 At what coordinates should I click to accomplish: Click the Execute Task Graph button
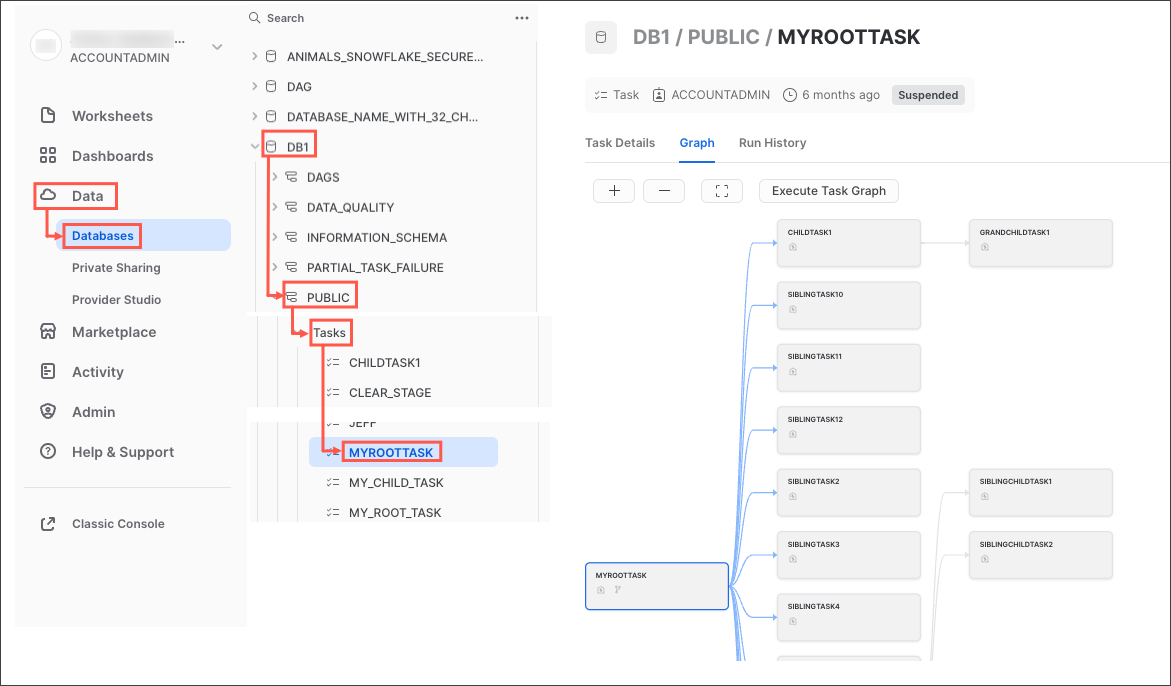pyautogui.click(x=828, y=191)
